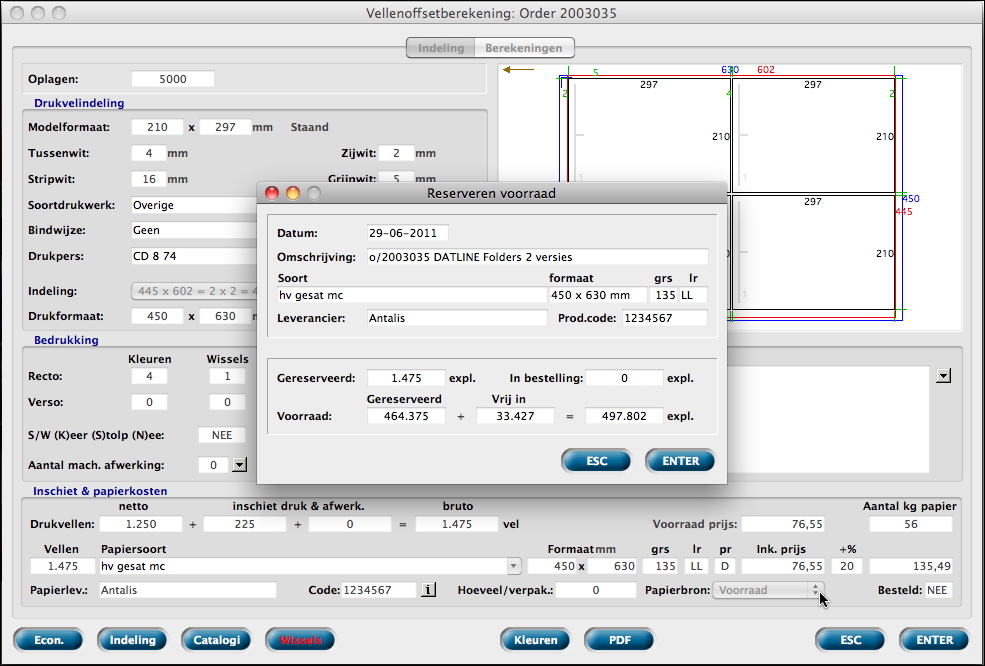Viewport: 985px width, 666px height.
Task: Click main window ENTER button
Action: pyautogui.click(x=935, y=640)
